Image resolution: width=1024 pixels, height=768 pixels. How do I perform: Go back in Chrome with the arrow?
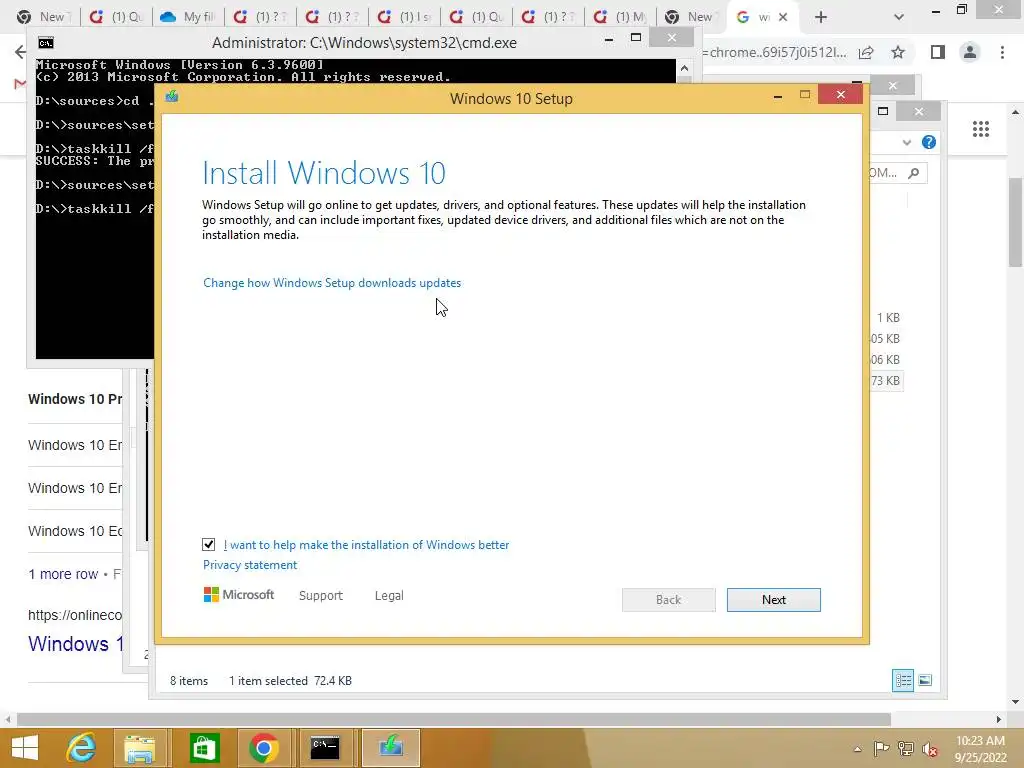[x=20, y=52]
